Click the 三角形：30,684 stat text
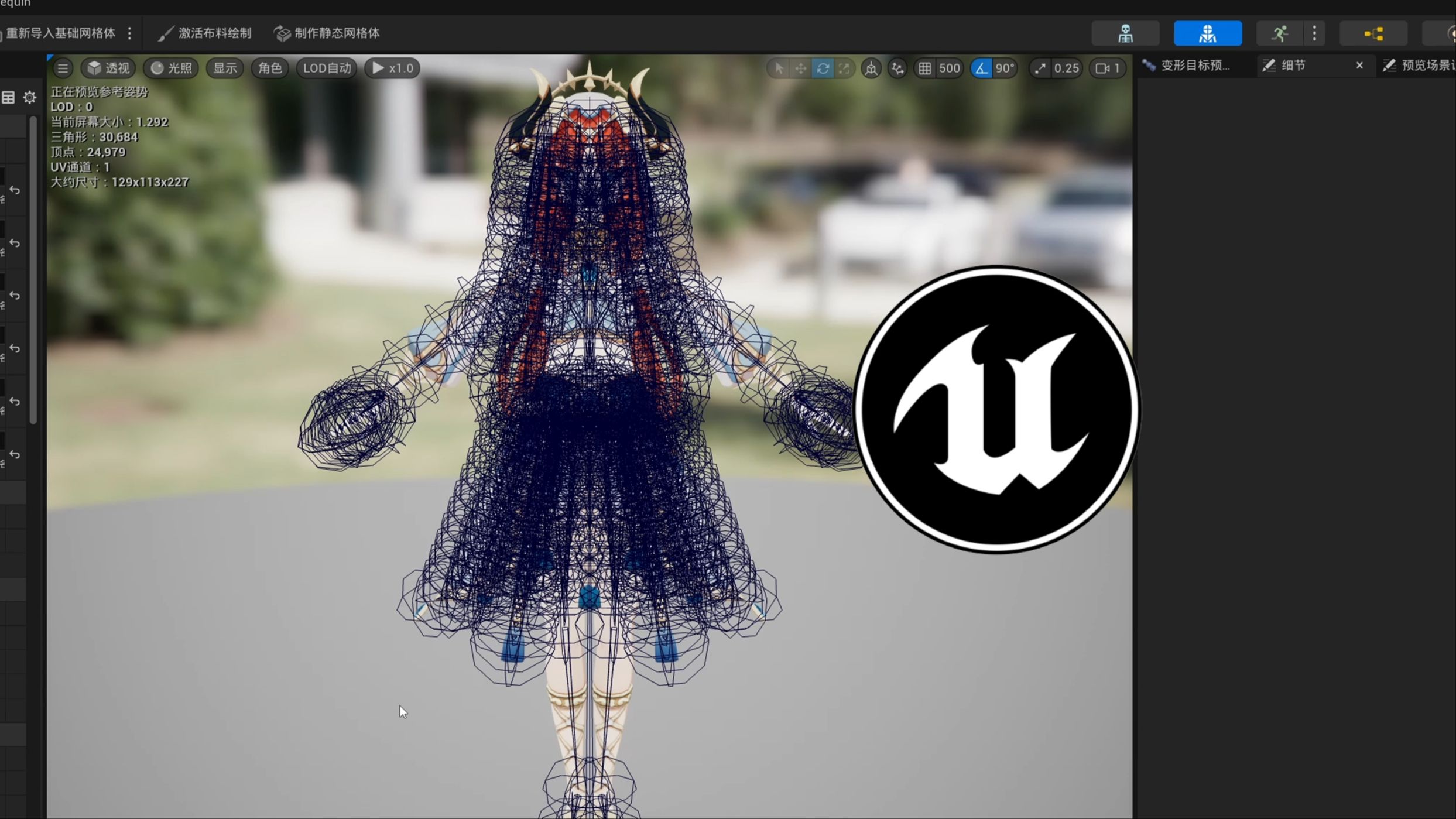Image resolution: width=1456 pixels, height=819 pixels. 94,137
